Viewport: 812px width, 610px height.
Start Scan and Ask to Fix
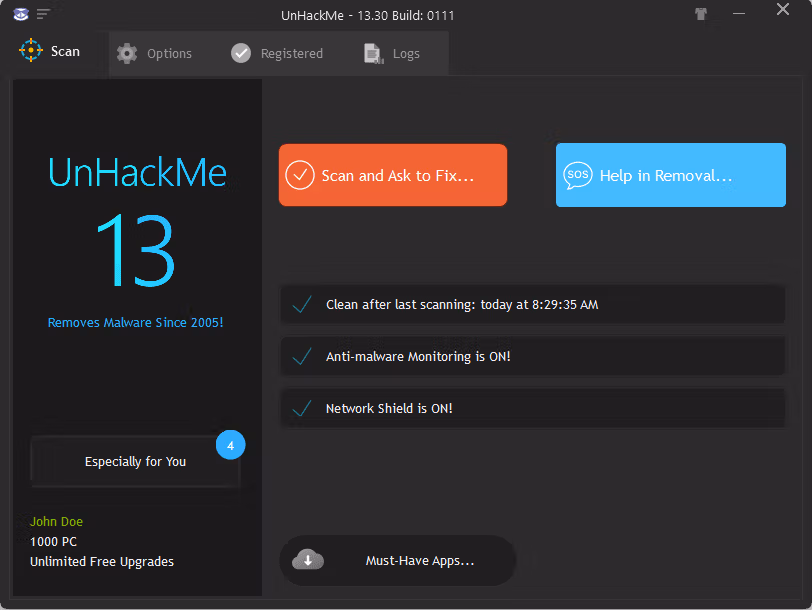pos(393,175)
